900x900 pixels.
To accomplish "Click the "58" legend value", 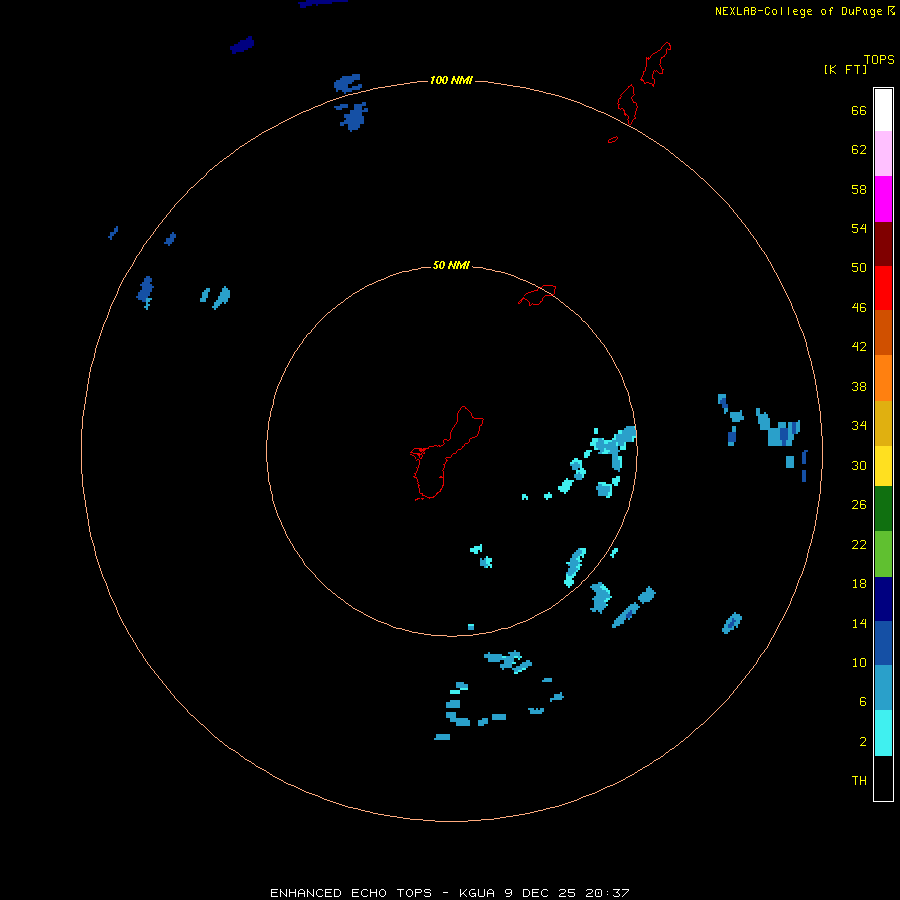I will (x=859, y=189).
